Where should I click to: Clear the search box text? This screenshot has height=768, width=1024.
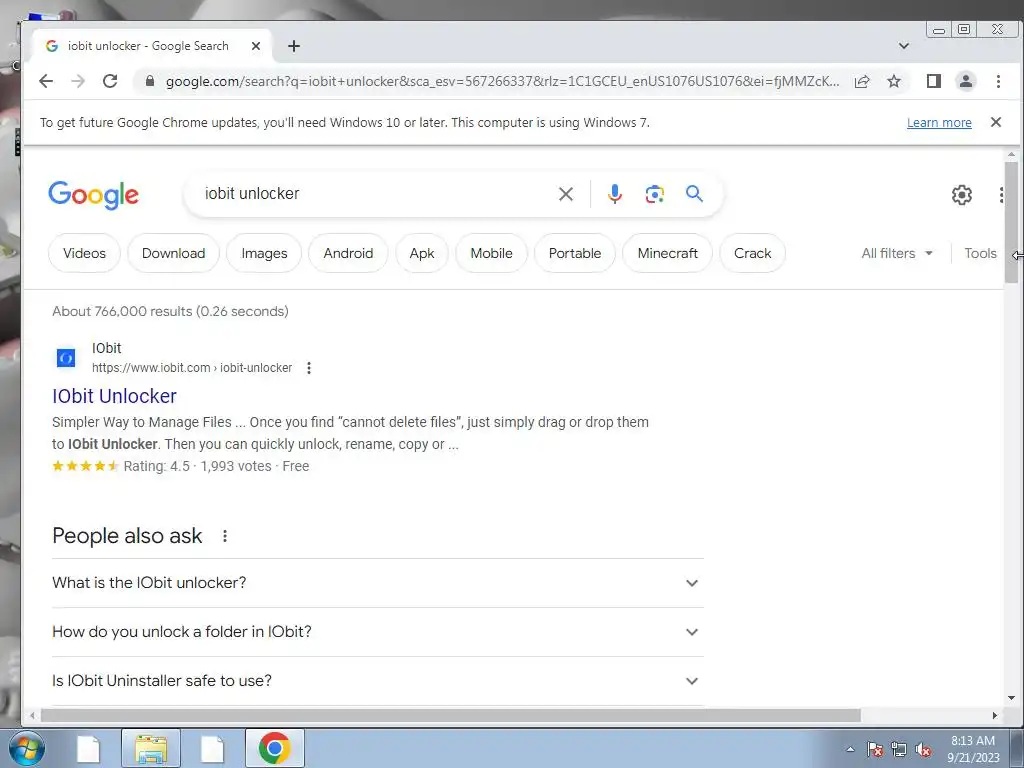pyautogui.click(x=566, y=194)
